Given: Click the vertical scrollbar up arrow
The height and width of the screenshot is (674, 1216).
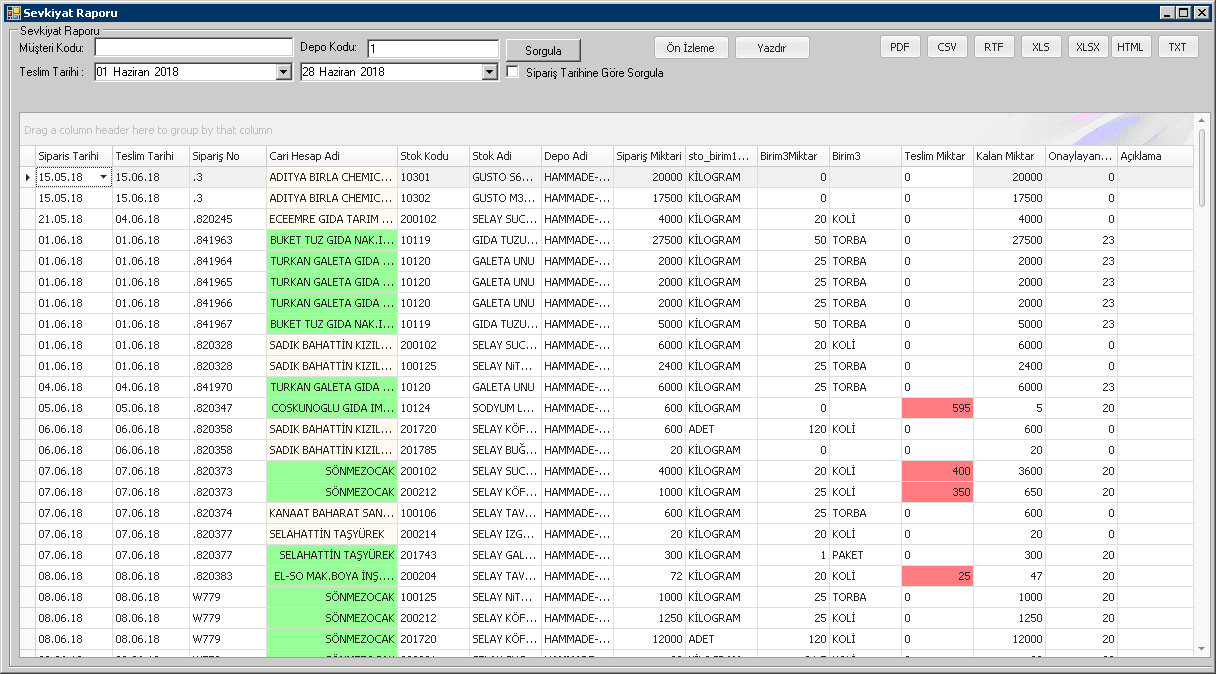Looking at the screenshot, I should coord(1202,122).
